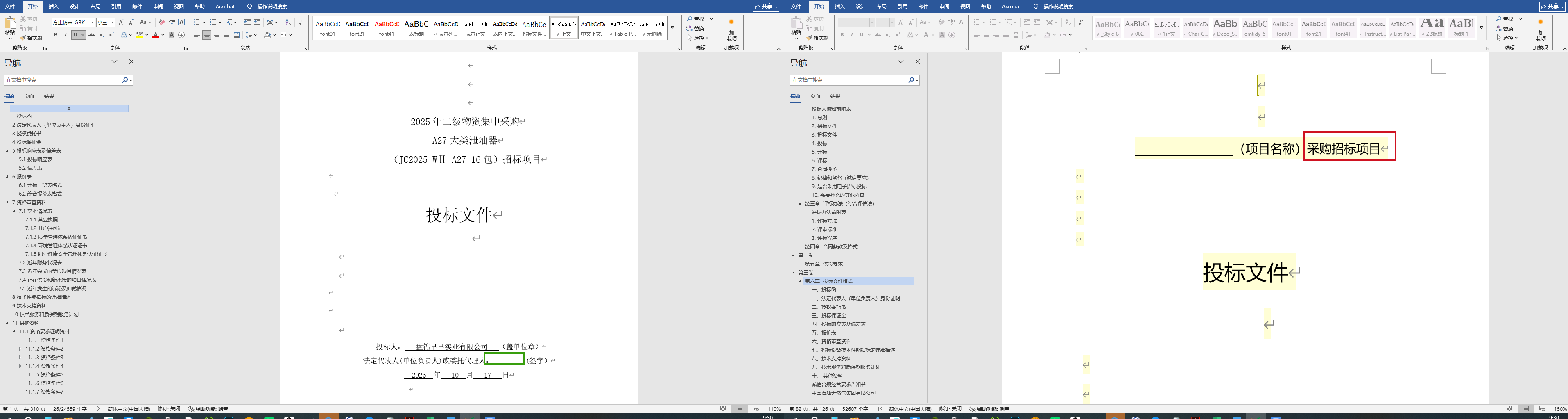Switch to the 结果 tab in the right navigation pane

(x=835, y=96)
